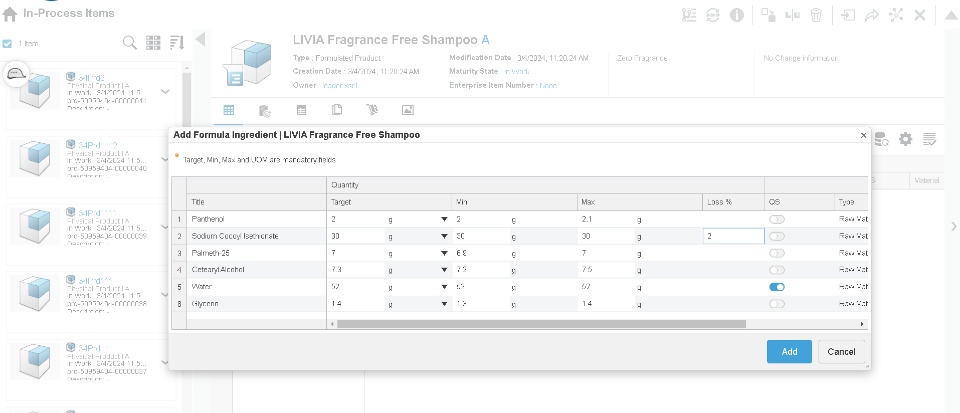Open the search magnifier in the item list
The width and height of the screenshot is (960, 413).
[x=129, y=43]
